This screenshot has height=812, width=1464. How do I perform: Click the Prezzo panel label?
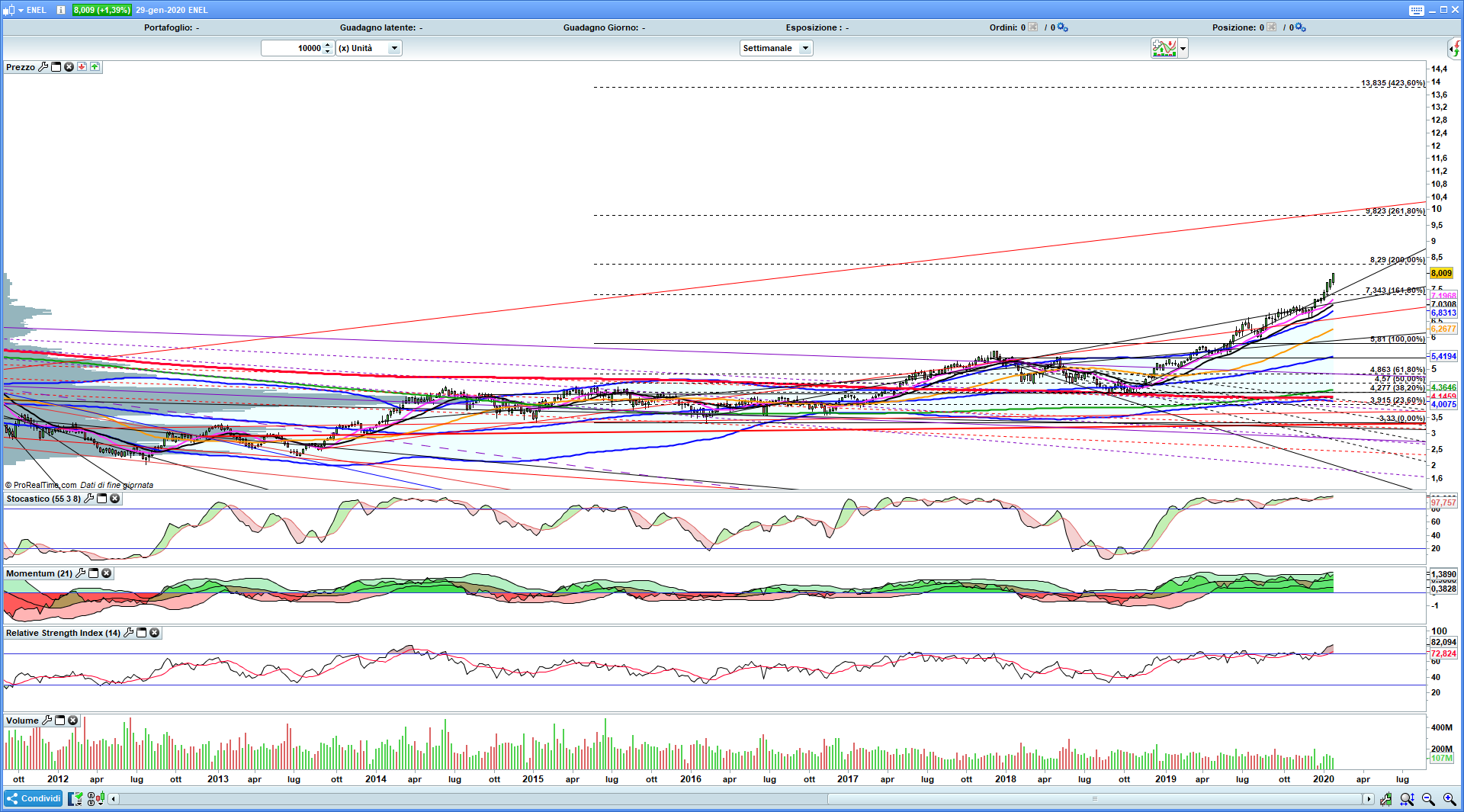[x=21, y=67]
